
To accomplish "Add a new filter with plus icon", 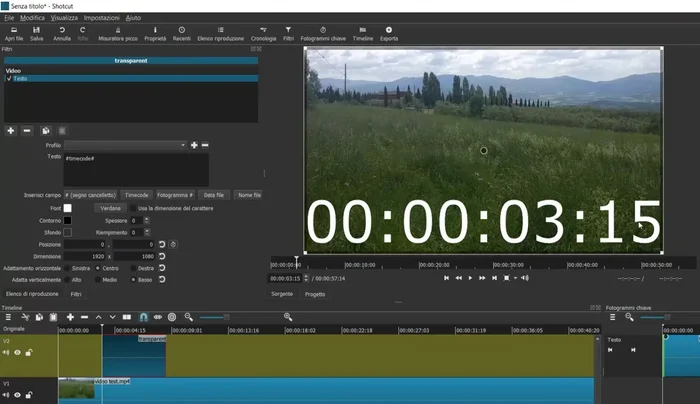I will [x=10, y=130].
